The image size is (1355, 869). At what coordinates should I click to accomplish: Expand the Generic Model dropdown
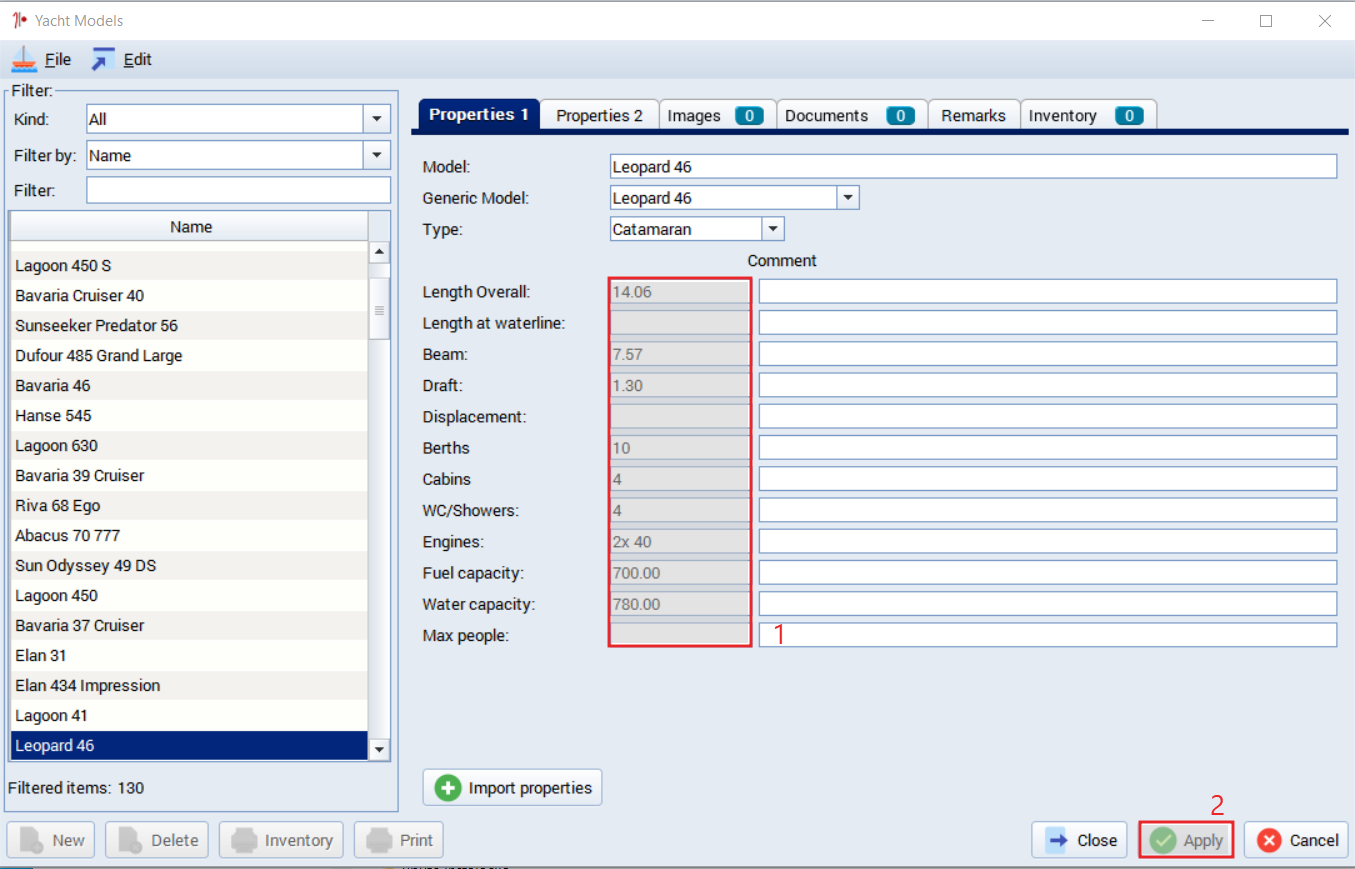pos(848,198)
